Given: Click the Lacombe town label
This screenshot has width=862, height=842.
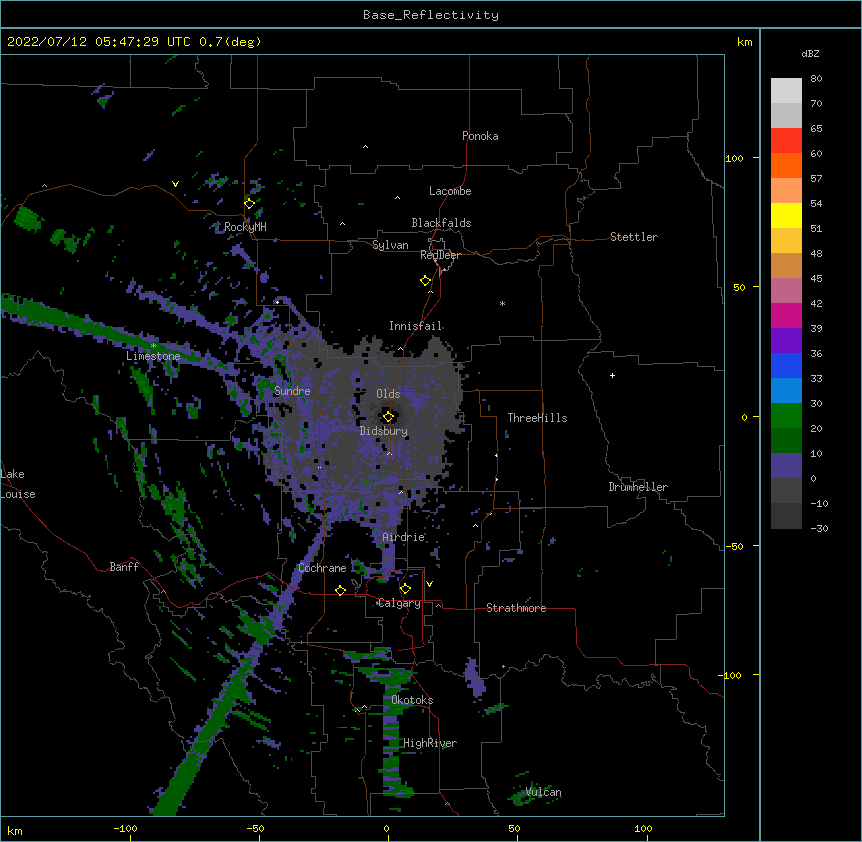Looking at the screenshot, I should [450, 191].
